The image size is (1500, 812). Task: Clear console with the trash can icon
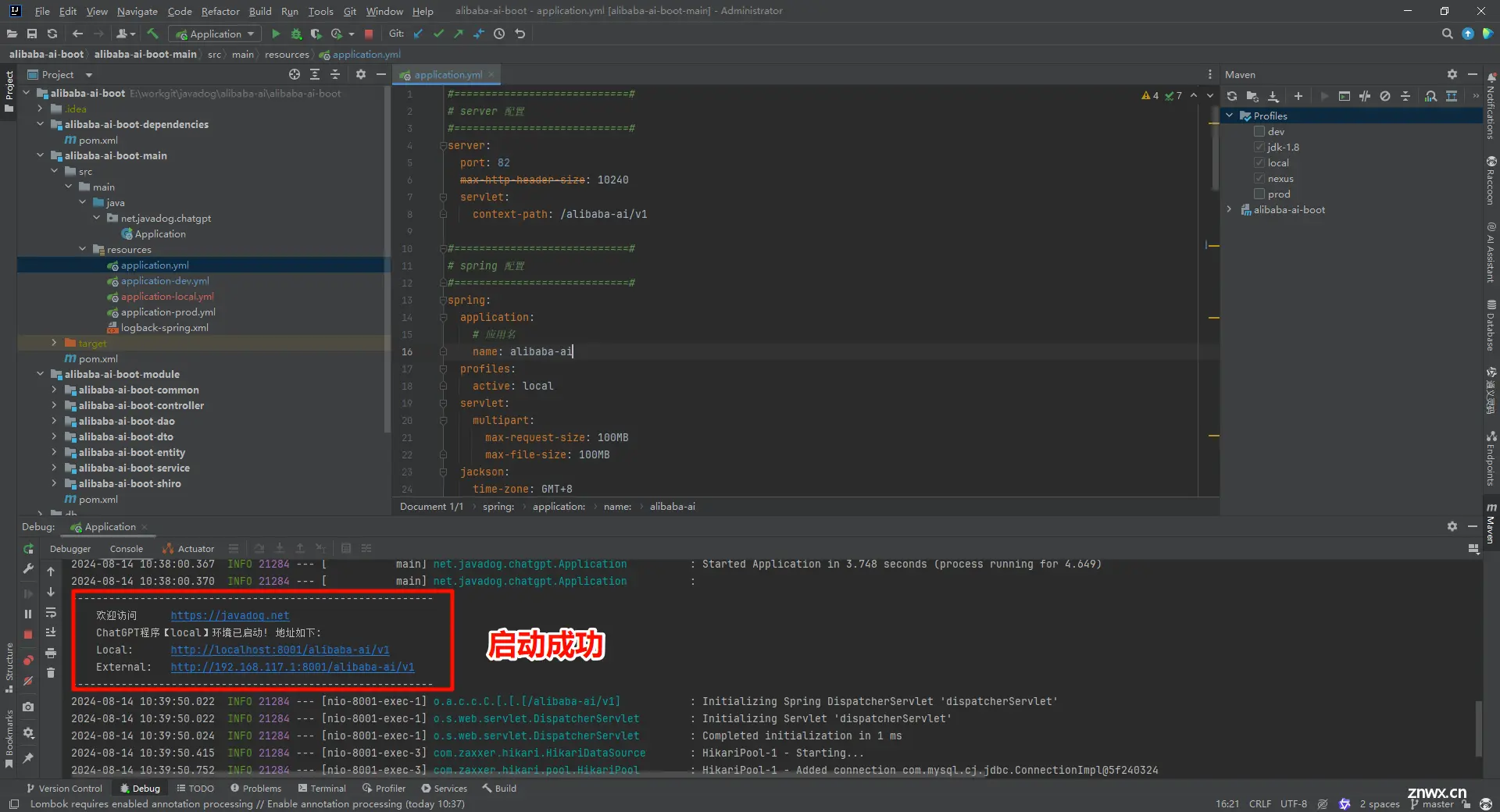(x=51, y=672)
